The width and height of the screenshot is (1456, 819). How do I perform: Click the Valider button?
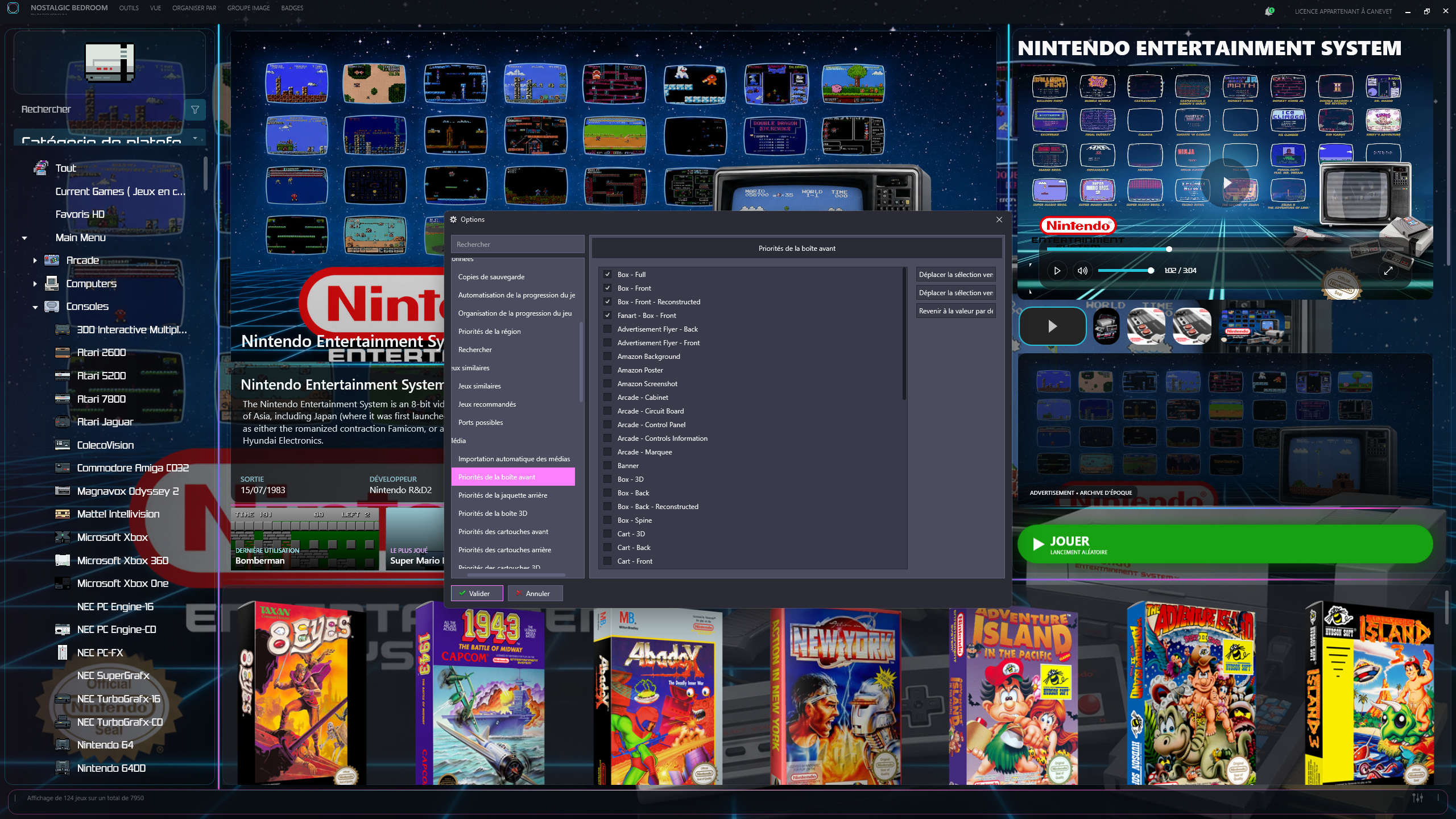point(477,594)
